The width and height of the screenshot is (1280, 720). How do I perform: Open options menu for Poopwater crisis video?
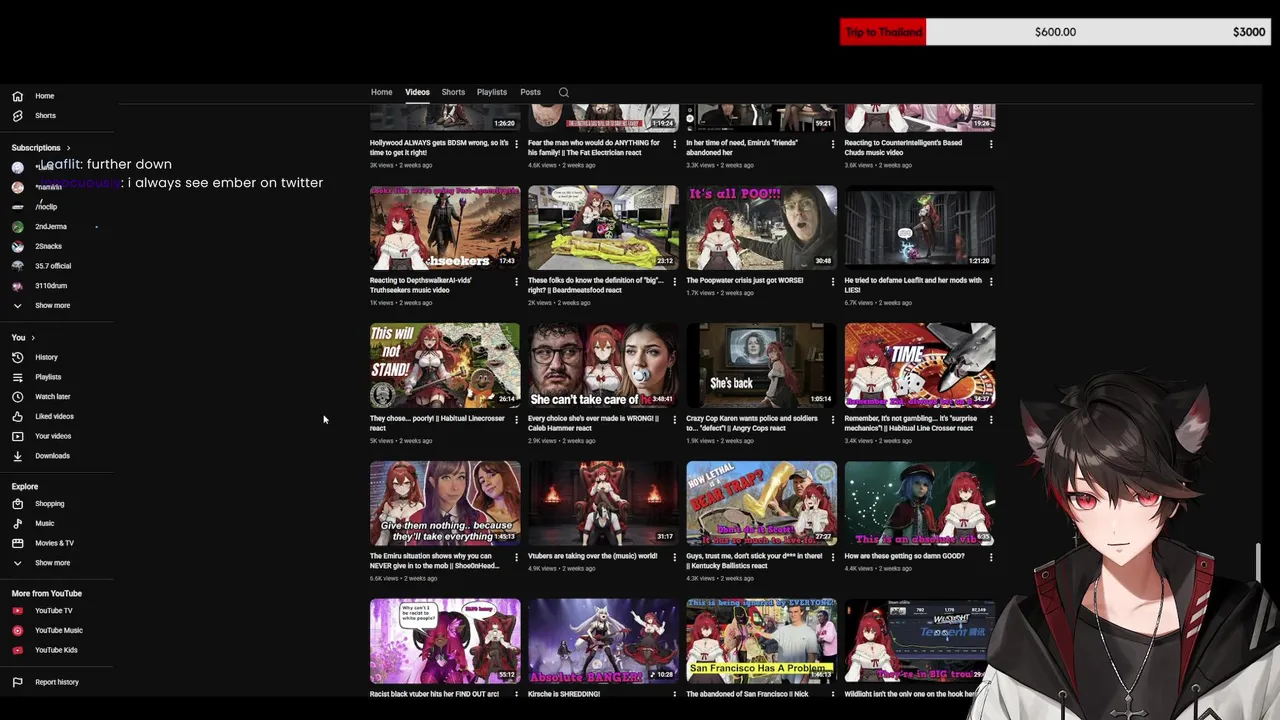[x=832, y=282]
